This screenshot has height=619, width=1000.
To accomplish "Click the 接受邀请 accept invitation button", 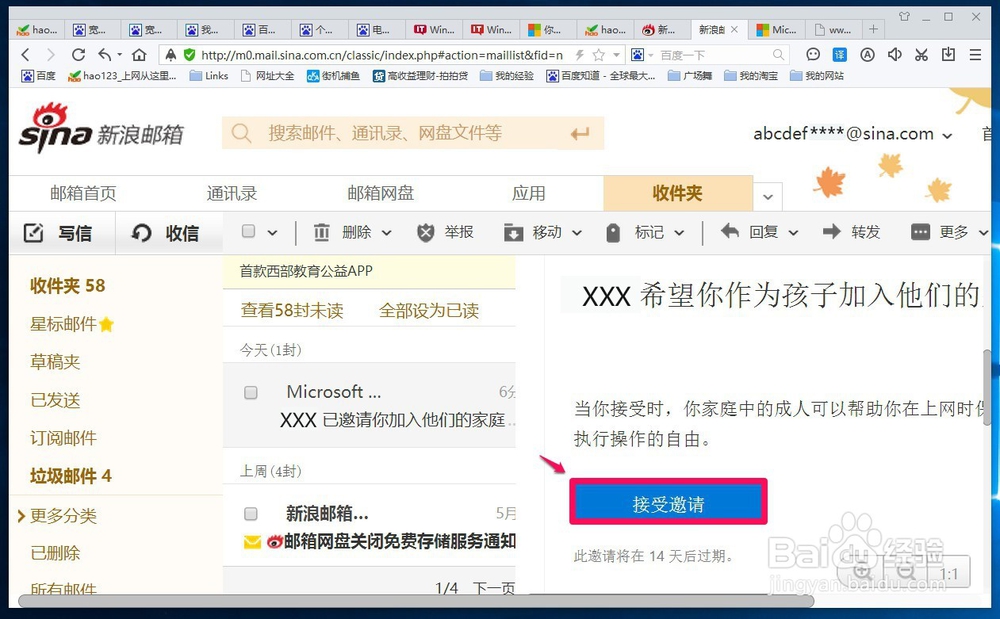I will [668, 504].
